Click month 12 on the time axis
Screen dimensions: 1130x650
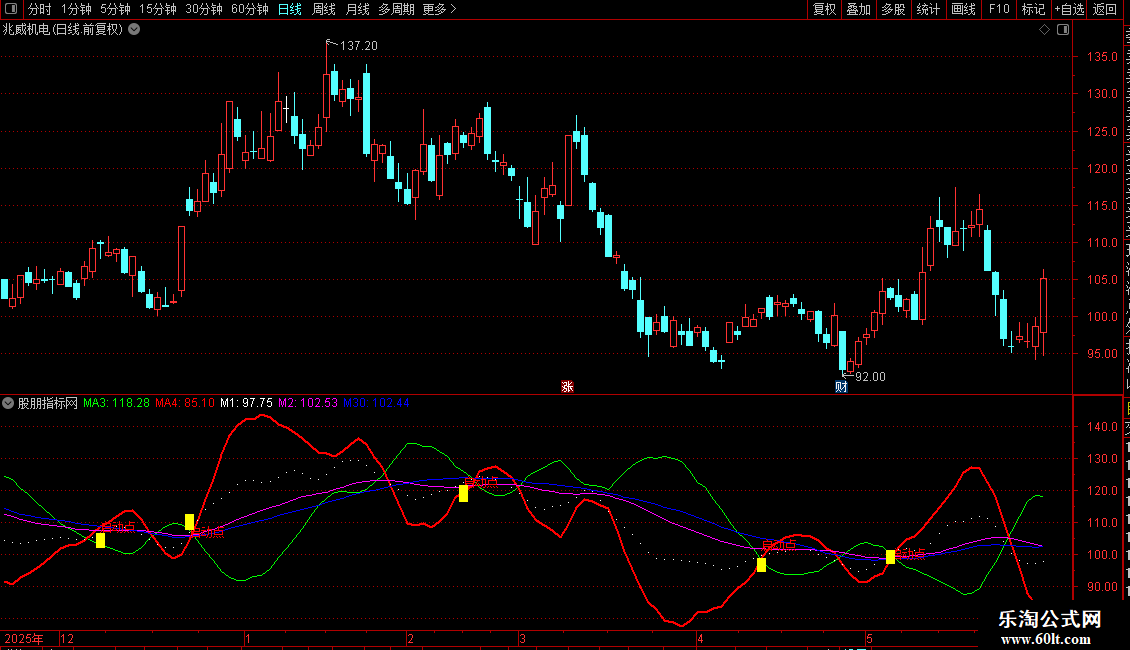coord(67,638)
